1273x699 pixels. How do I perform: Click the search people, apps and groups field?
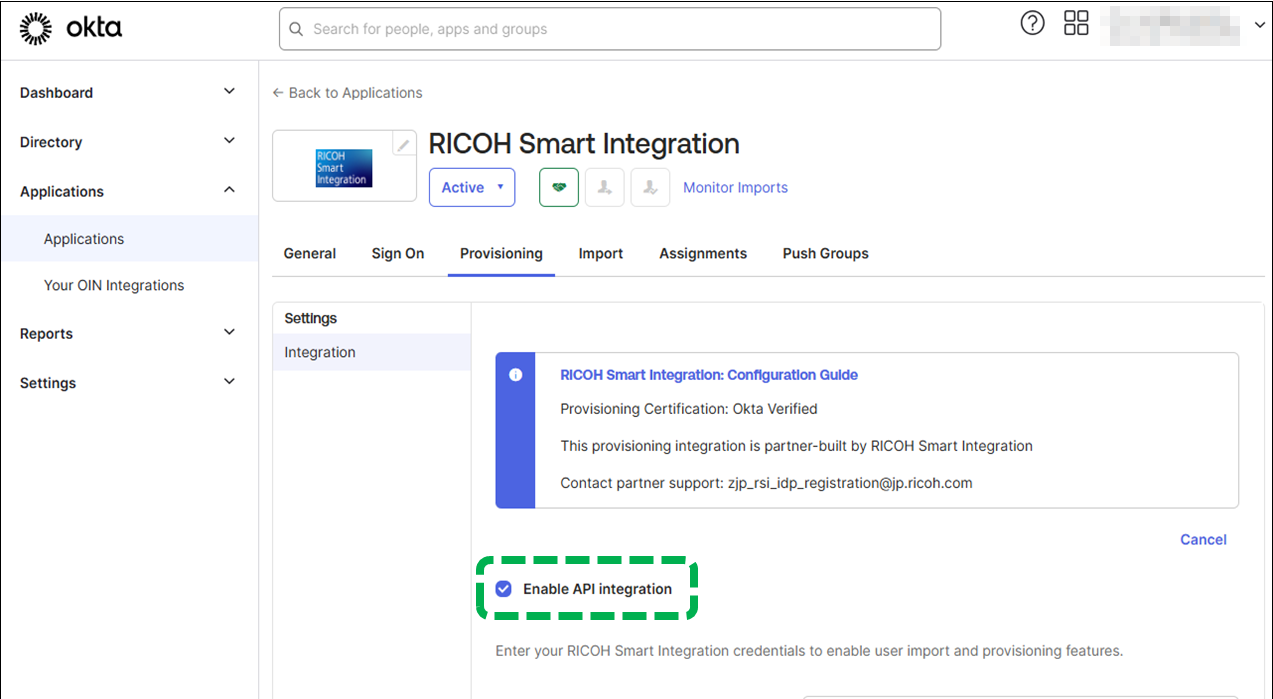(610, 29)
